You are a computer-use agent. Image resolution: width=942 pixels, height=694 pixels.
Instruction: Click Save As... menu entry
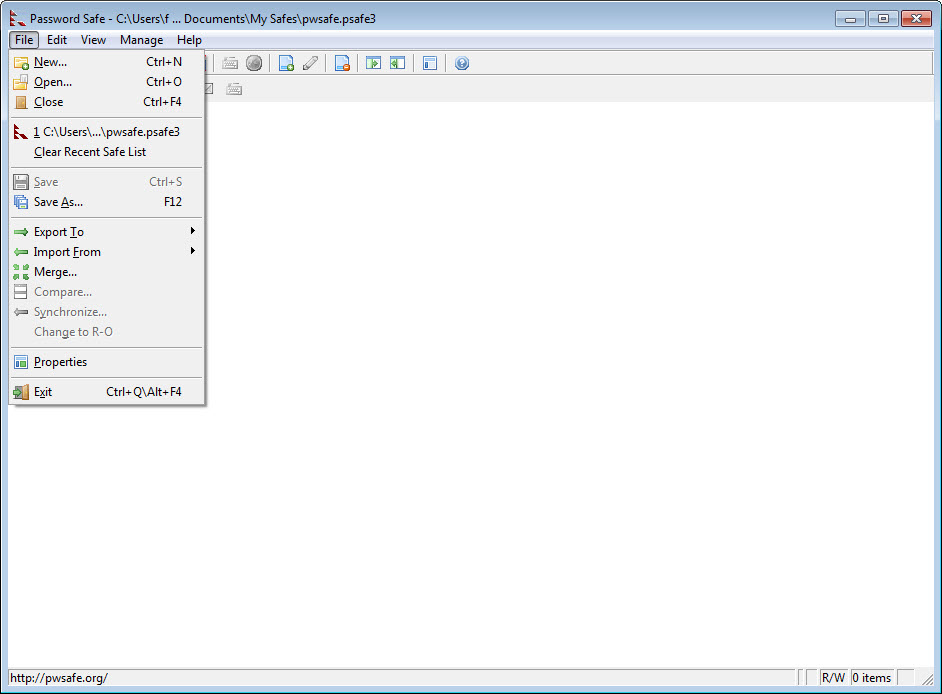[x=58, y=202]
